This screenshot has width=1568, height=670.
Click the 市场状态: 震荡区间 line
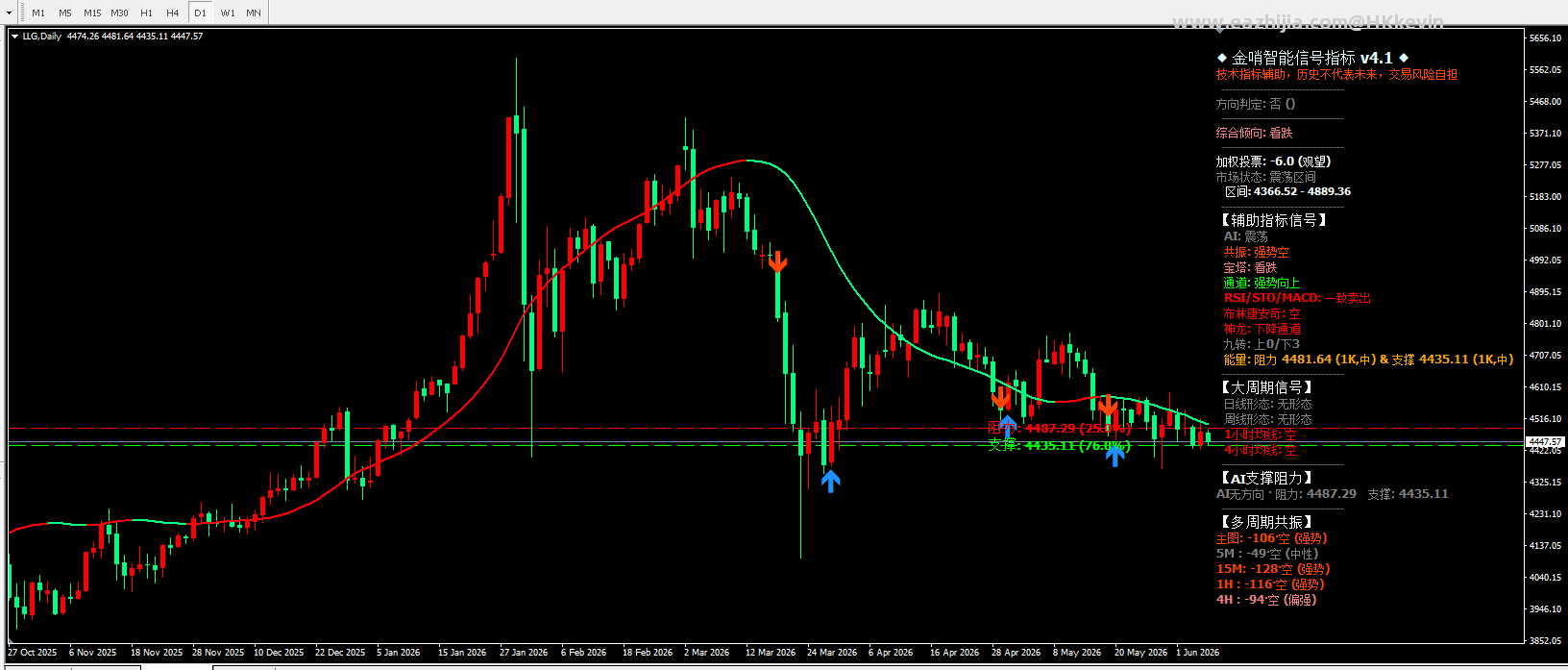(x=1265, y=177)
